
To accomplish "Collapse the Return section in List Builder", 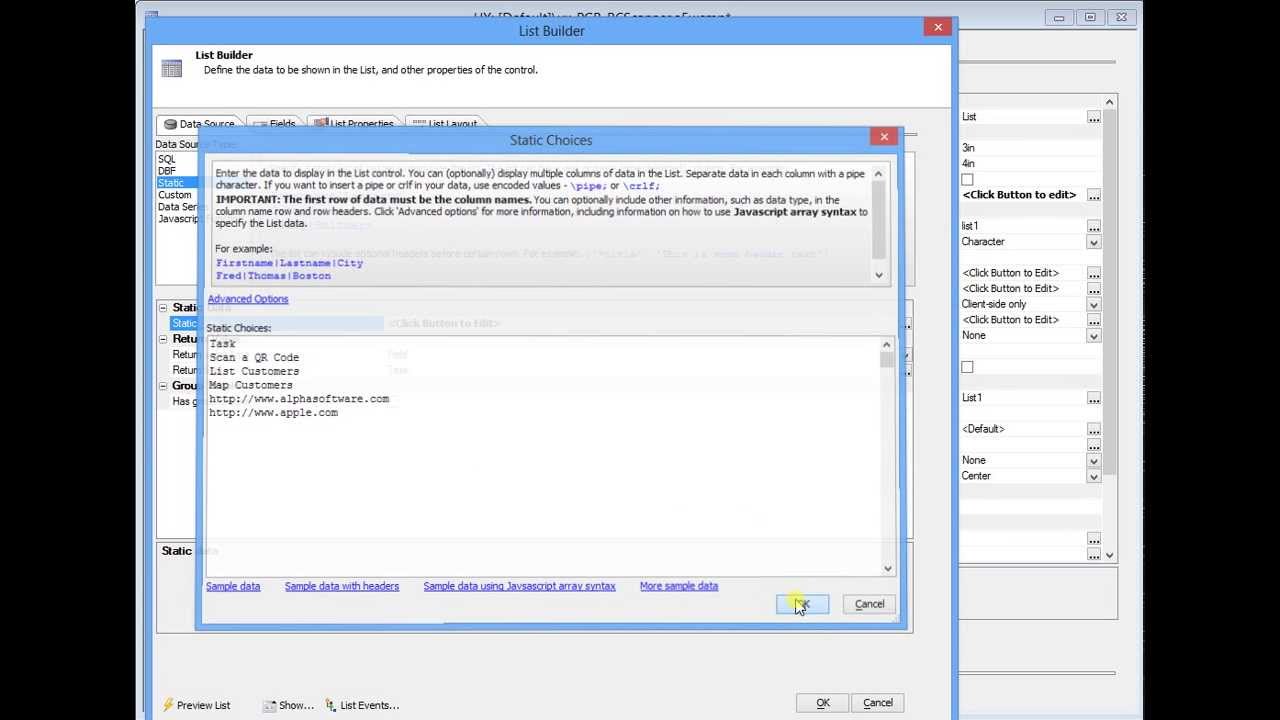I will 163,339.
